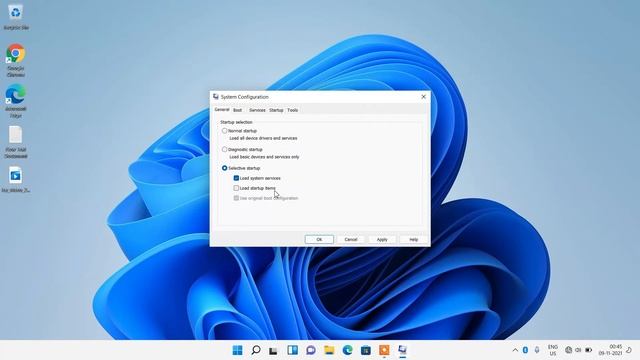The height and width of the screenshot is (360, 640).
Task: Switch to the Boot tab
Action: (x=238, y=110)
